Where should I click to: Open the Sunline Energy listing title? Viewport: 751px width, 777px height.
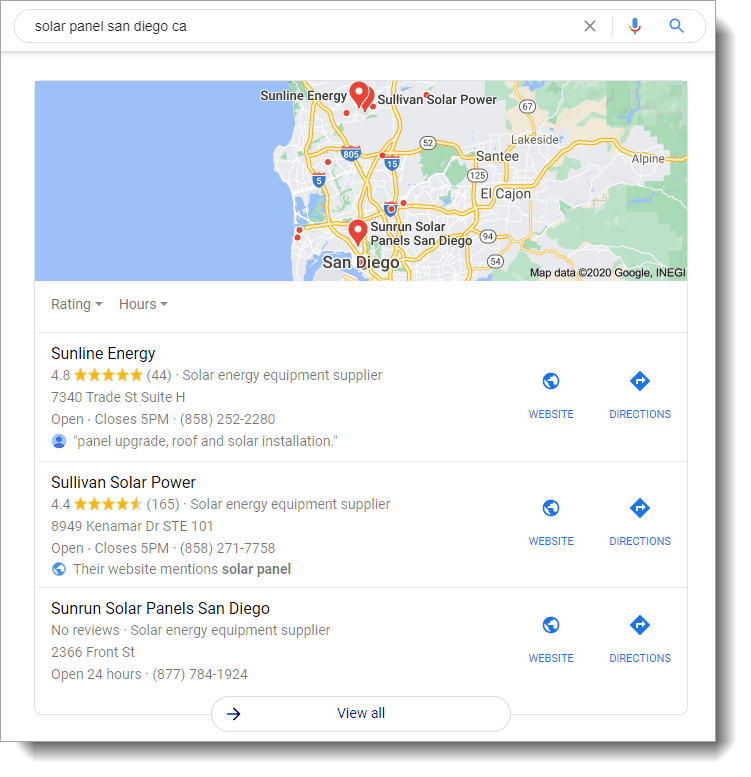103,353
